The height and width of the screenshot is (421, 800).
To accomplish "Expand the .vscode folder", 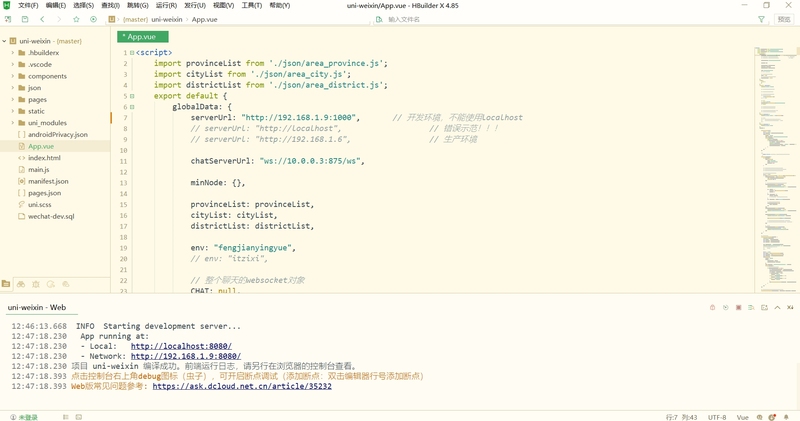I will [13, 64].
